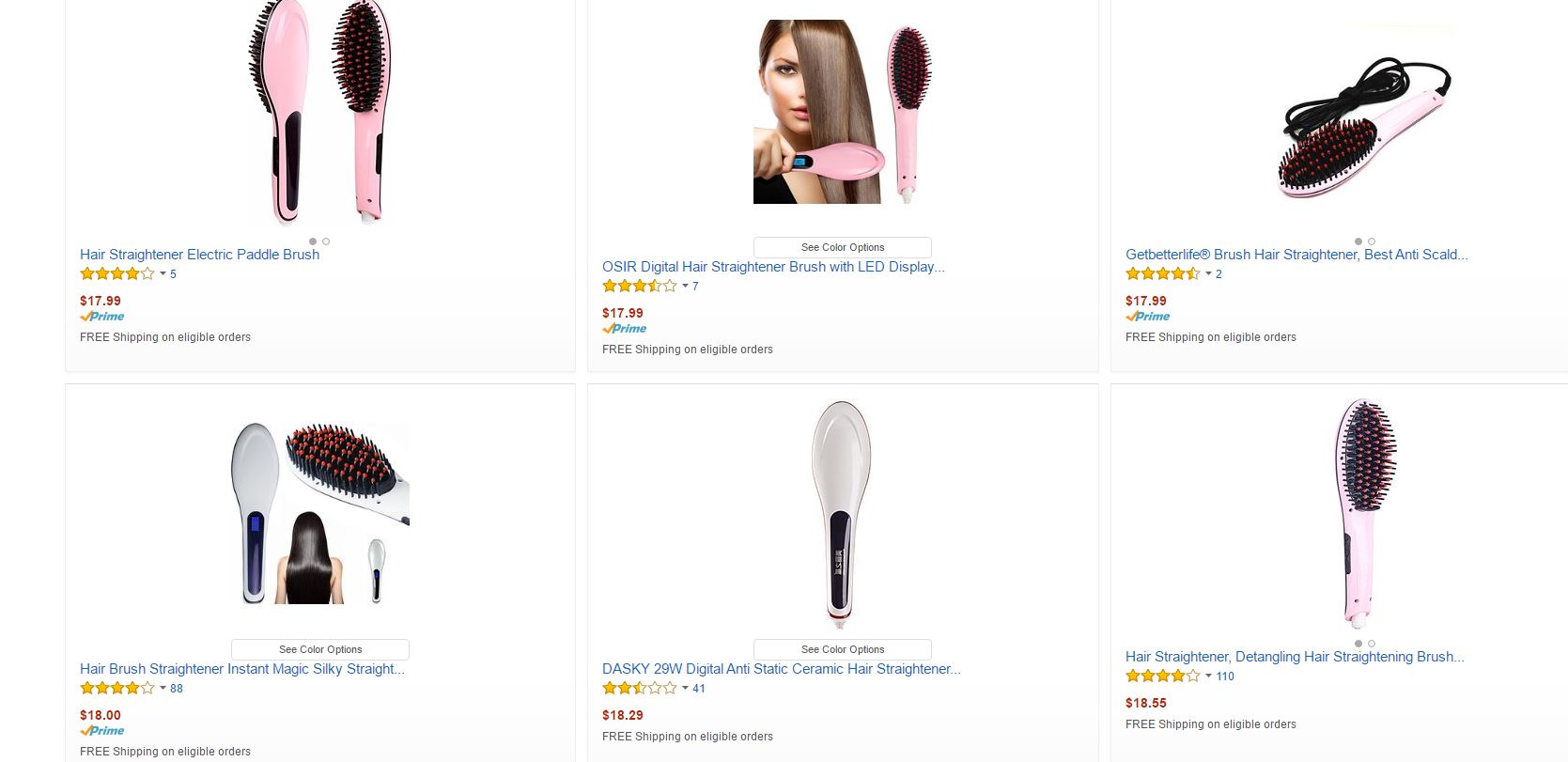Click the Prime logo under the $18.00 price
1568x762 pixels.
pos(102,731)
